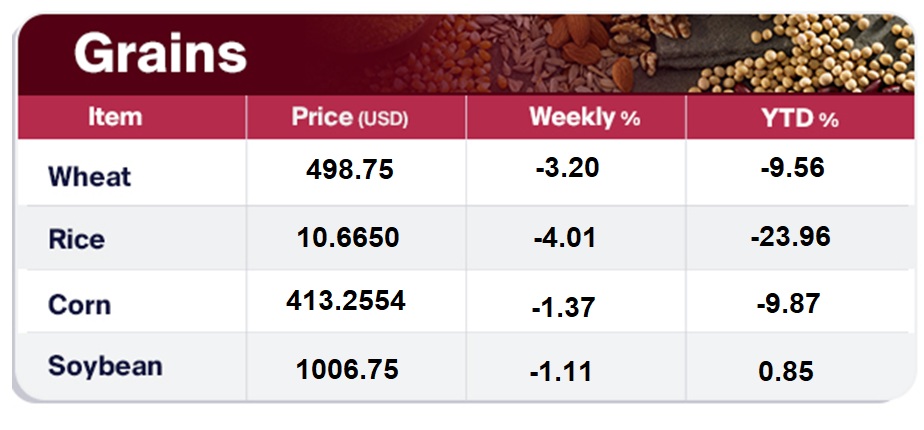This screenshot has width=924, height=430.
Task: Select the Price (USD) column header
Action: point(350,117)
